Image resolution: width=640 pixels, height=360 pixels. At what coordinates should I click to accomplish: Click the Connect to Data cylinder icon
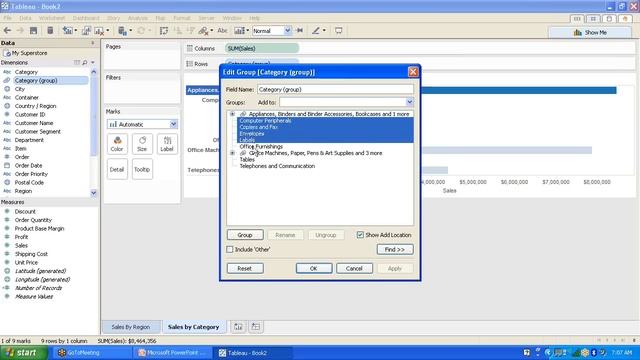tap(50, 31)
